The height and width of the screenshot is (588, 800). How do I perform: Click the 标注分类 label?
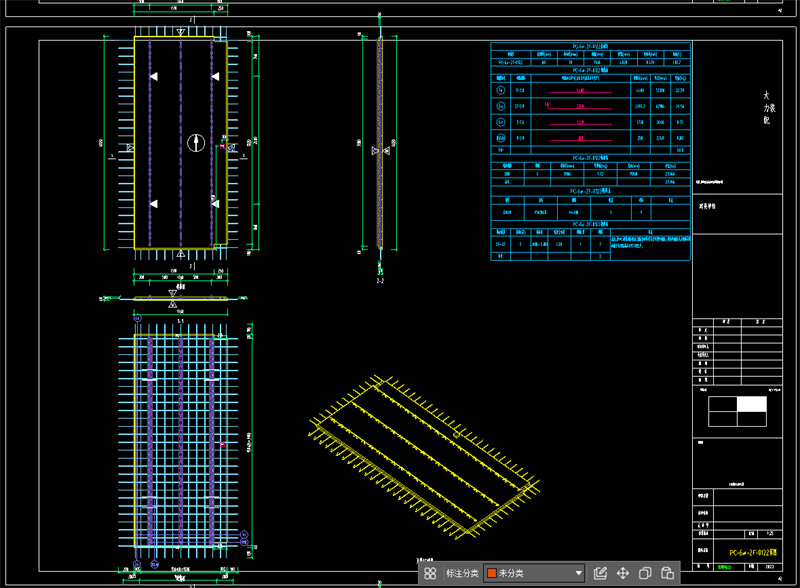click(462, 573)
